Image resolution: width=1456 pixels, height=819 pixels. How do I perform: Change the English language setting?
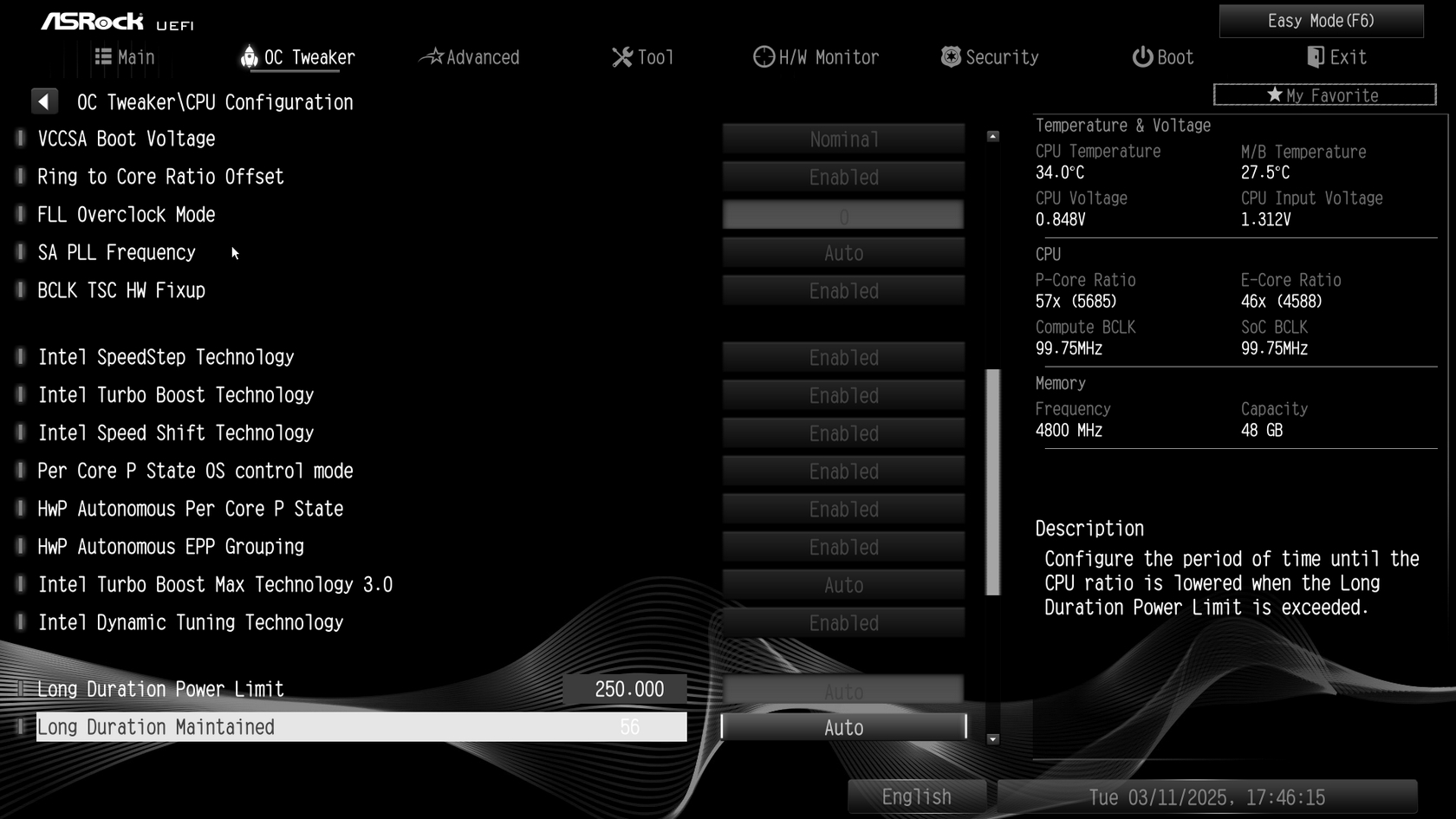917,796
